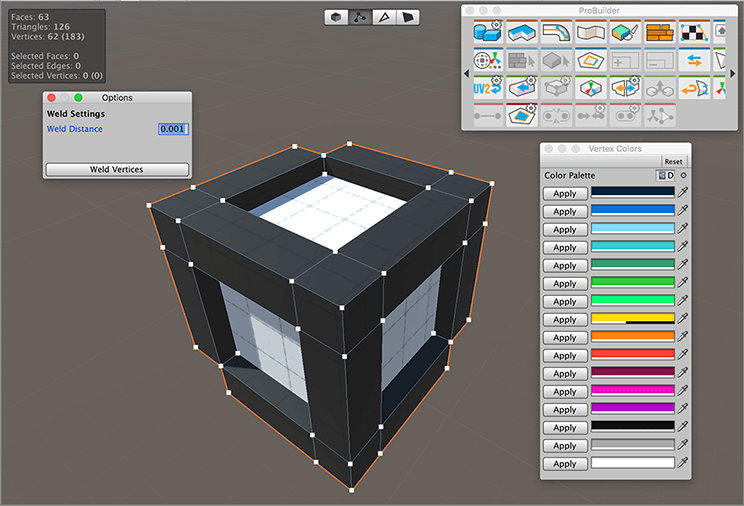Image resolution: width=744 pixels, height=506 pixels.
Task: Apply the dark navy vertex color
Action: 565,193
